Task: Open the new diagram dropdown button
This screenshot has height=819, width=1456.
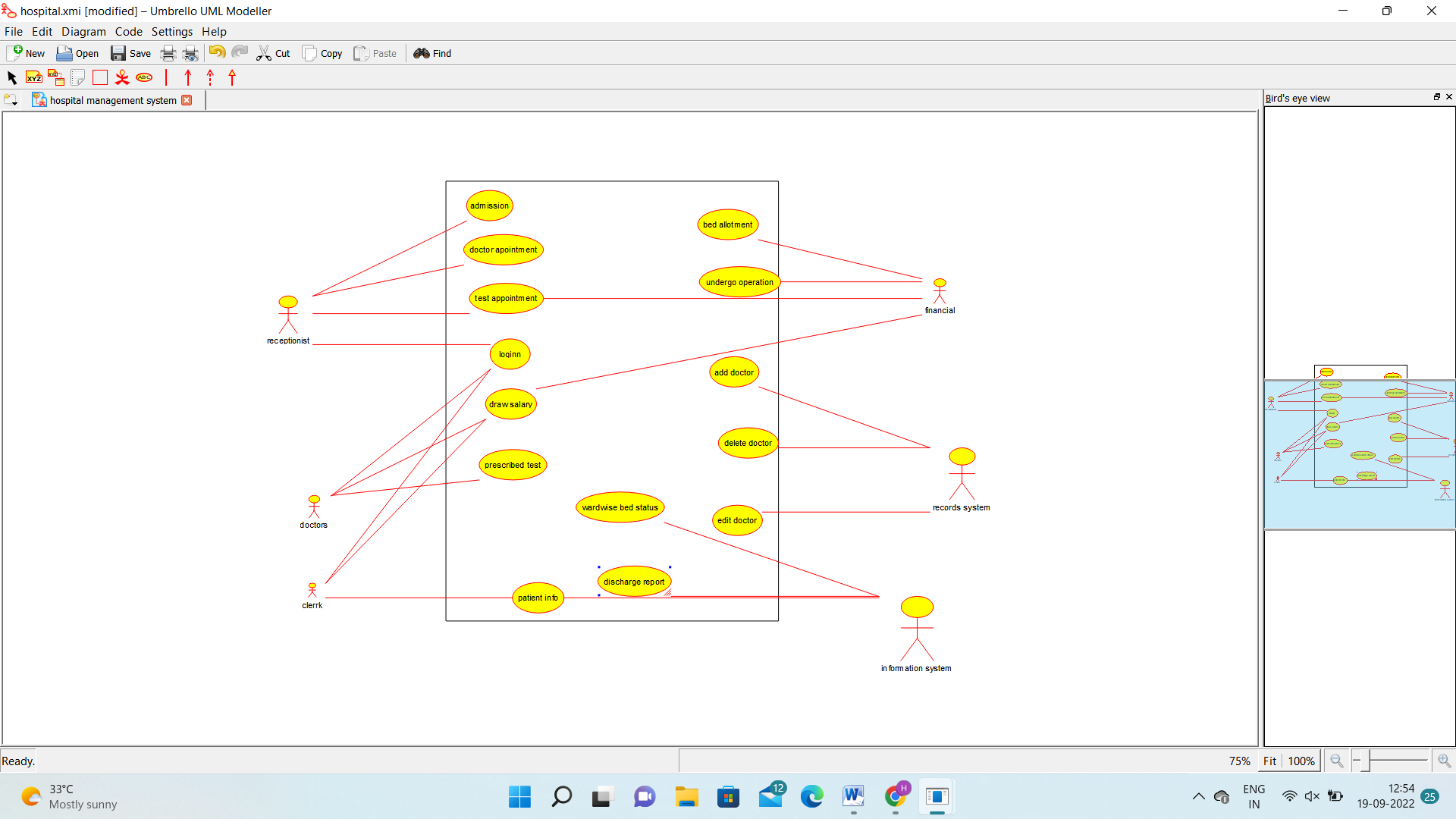Action: point(11,100)
